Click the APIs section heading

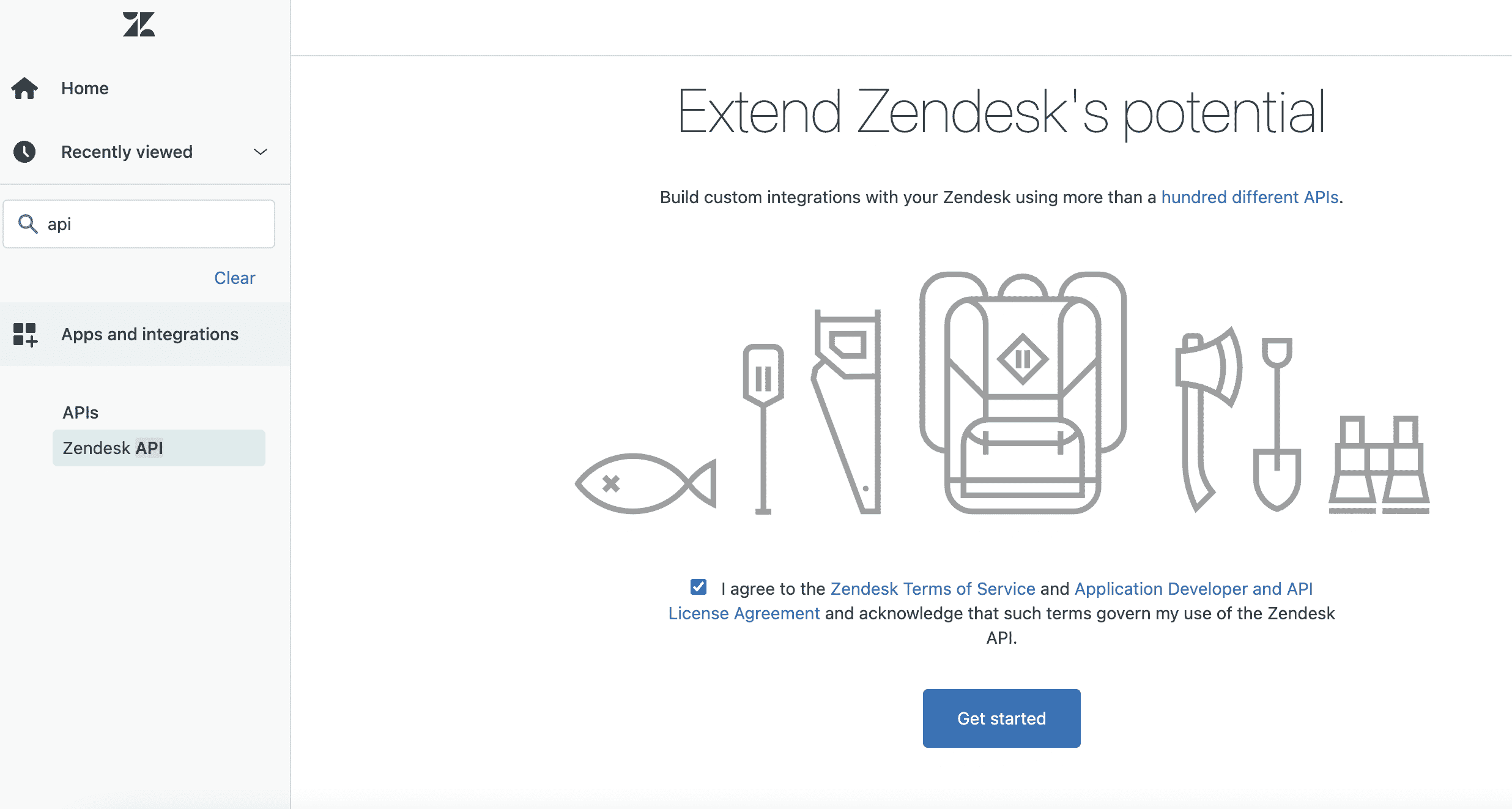click(x=80, y=412)
